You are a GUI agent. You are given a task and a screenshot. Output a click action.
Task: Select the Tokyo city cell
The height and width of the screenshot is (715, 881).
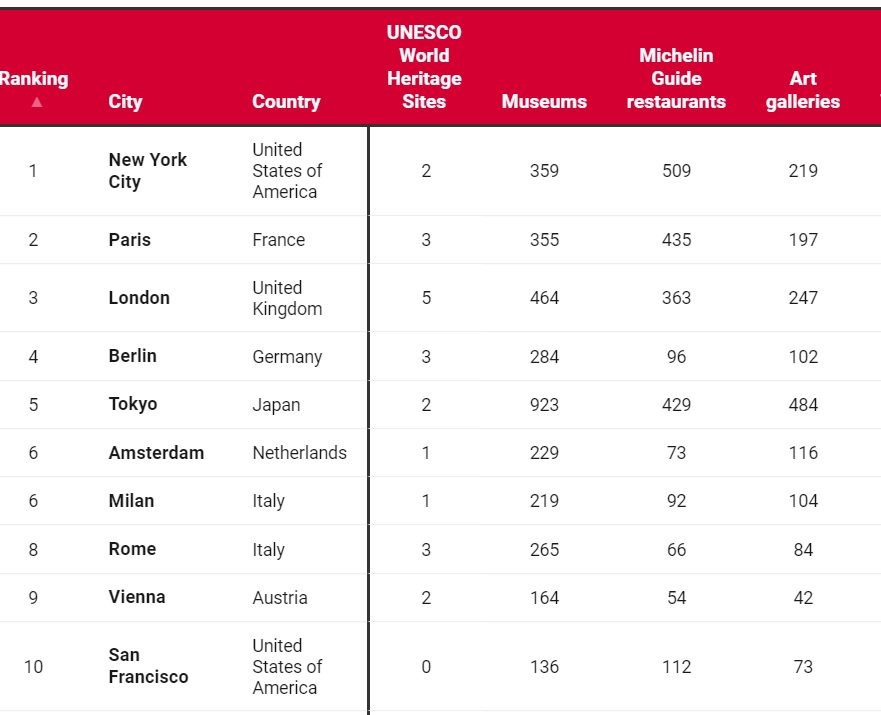point(133,404)
